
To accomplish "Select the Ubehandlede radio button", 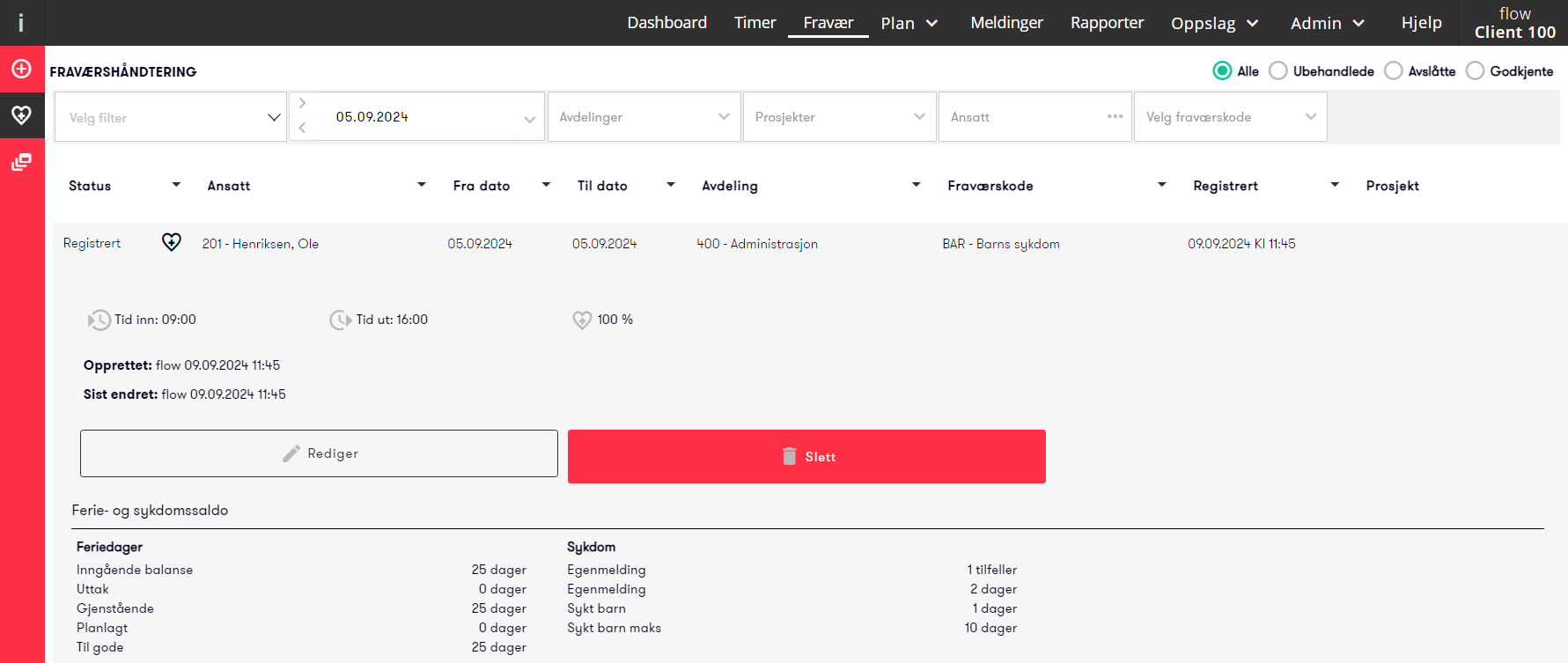I will [x=1278, y=70].
